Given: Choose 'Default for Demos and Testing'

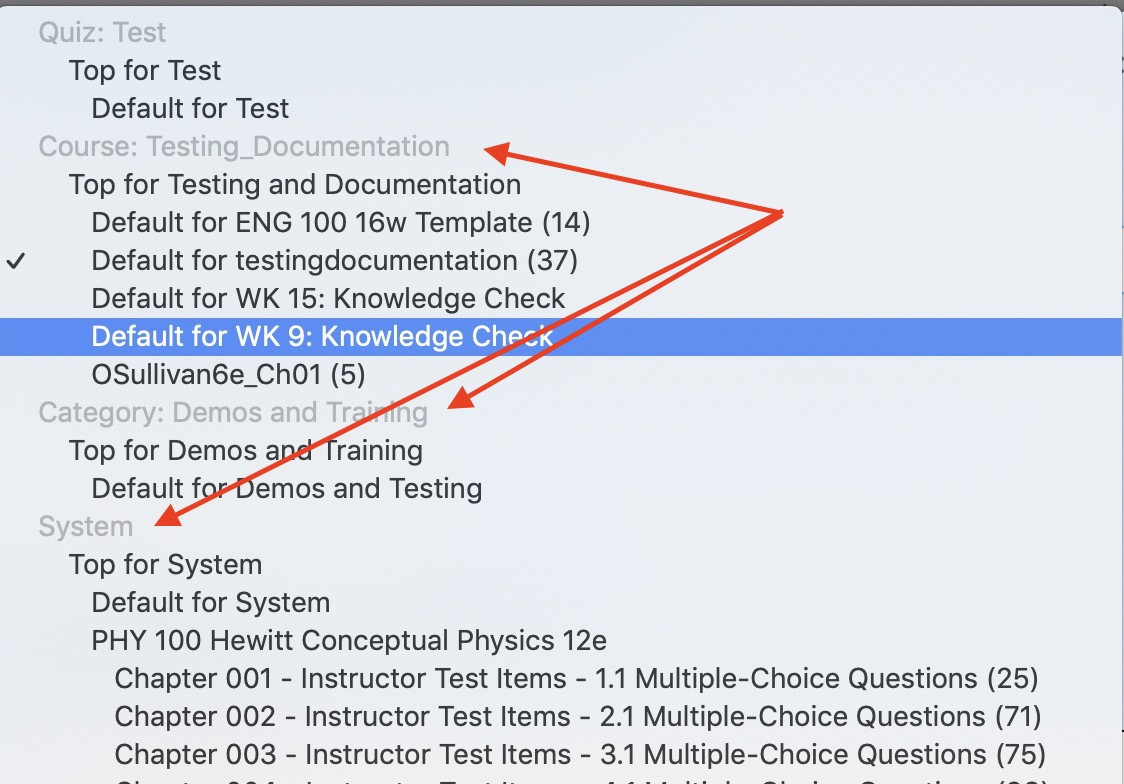Looking at the screenshot, I should pyautogui.click(x=286, y=489).
